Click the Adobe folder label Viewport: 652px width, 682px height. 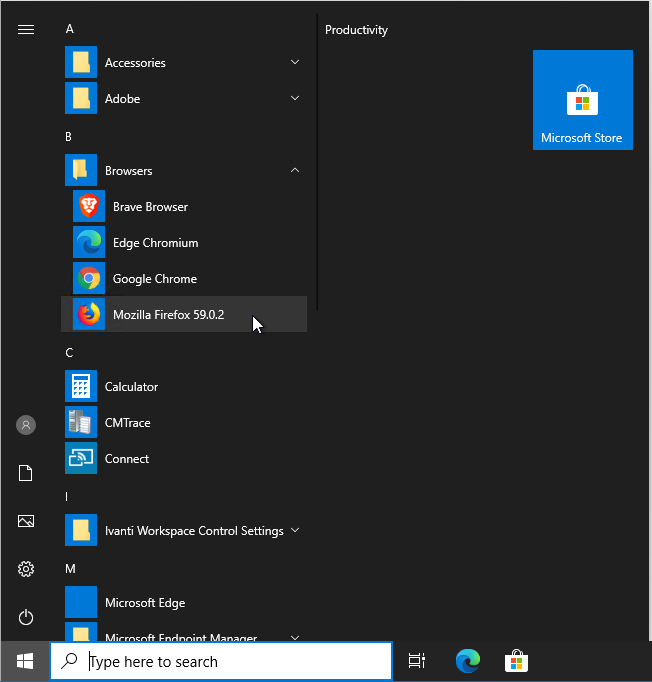[122, 99]
